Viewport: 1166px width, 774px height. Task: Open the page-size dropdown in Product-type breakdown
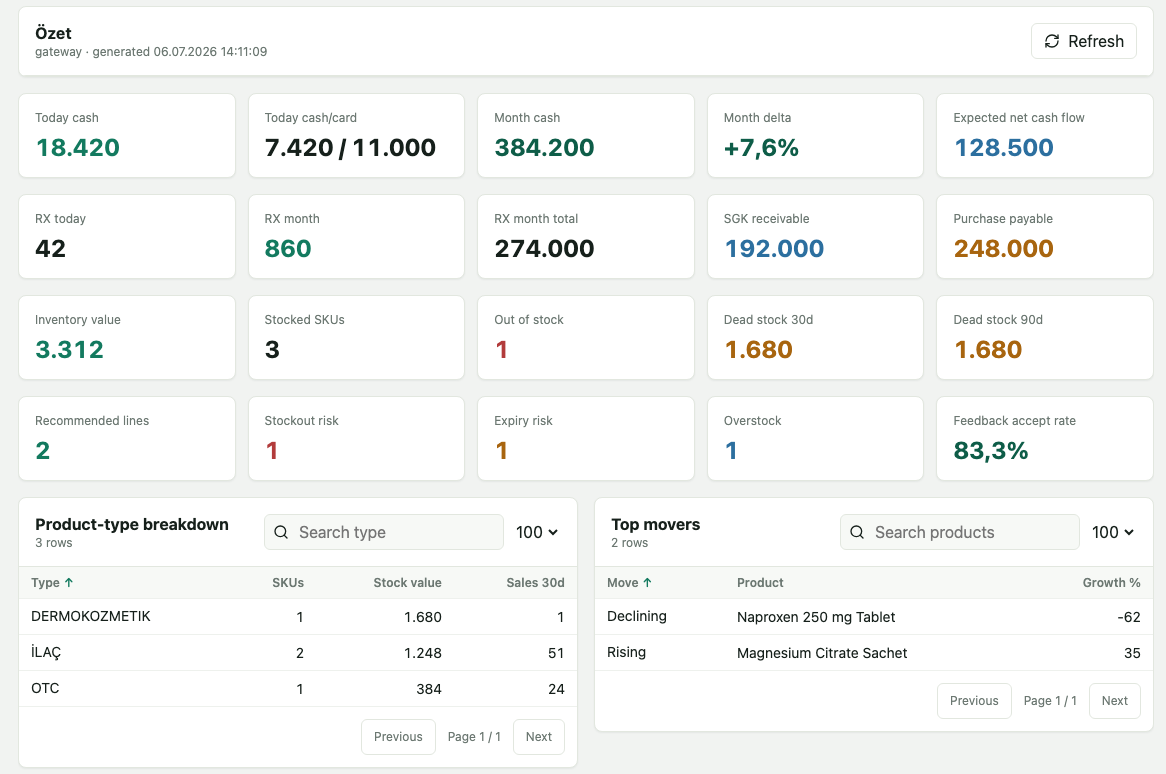tap(537, 532)
